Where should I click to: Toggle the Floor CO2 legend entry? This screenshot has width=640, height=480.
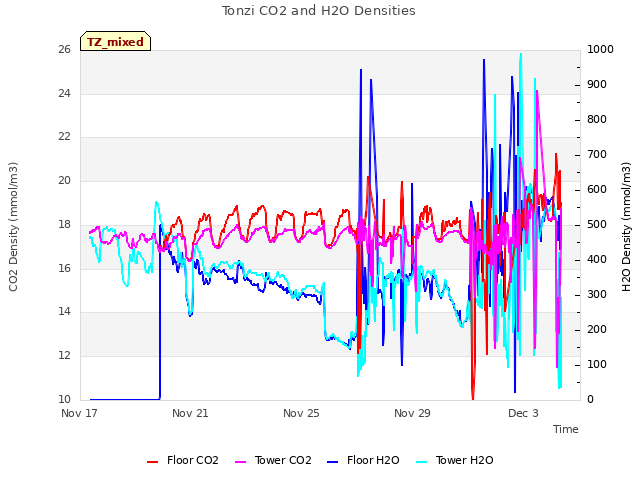pos(183,460)
